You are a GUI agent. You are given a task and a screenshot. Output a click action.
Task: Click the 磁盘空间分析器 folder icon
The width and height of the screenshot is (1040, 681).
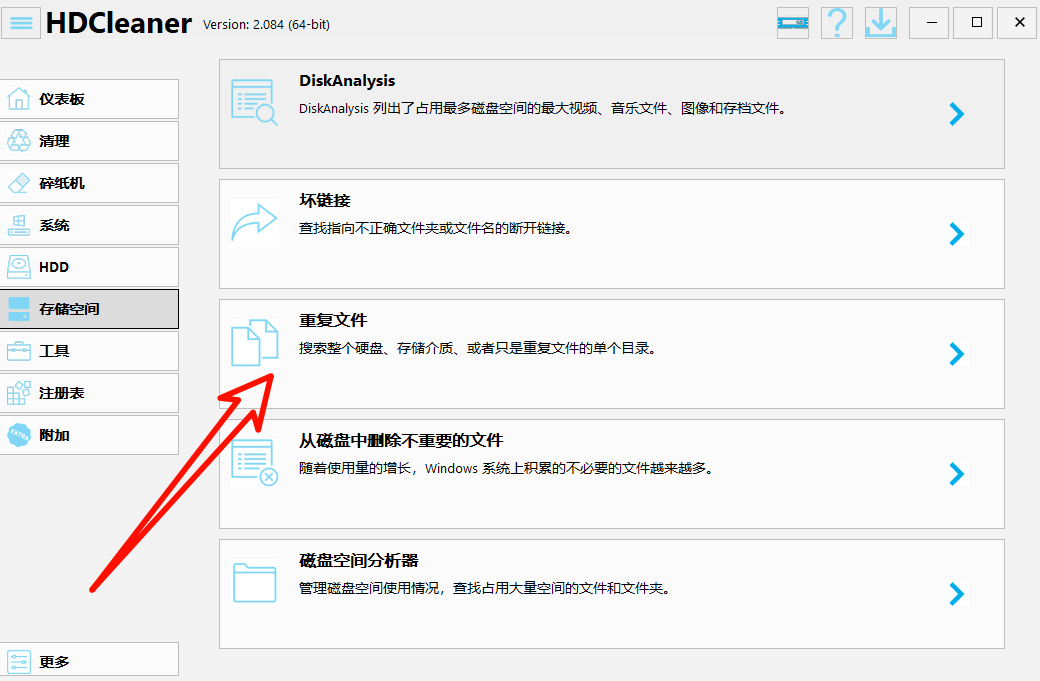[254, 582]
